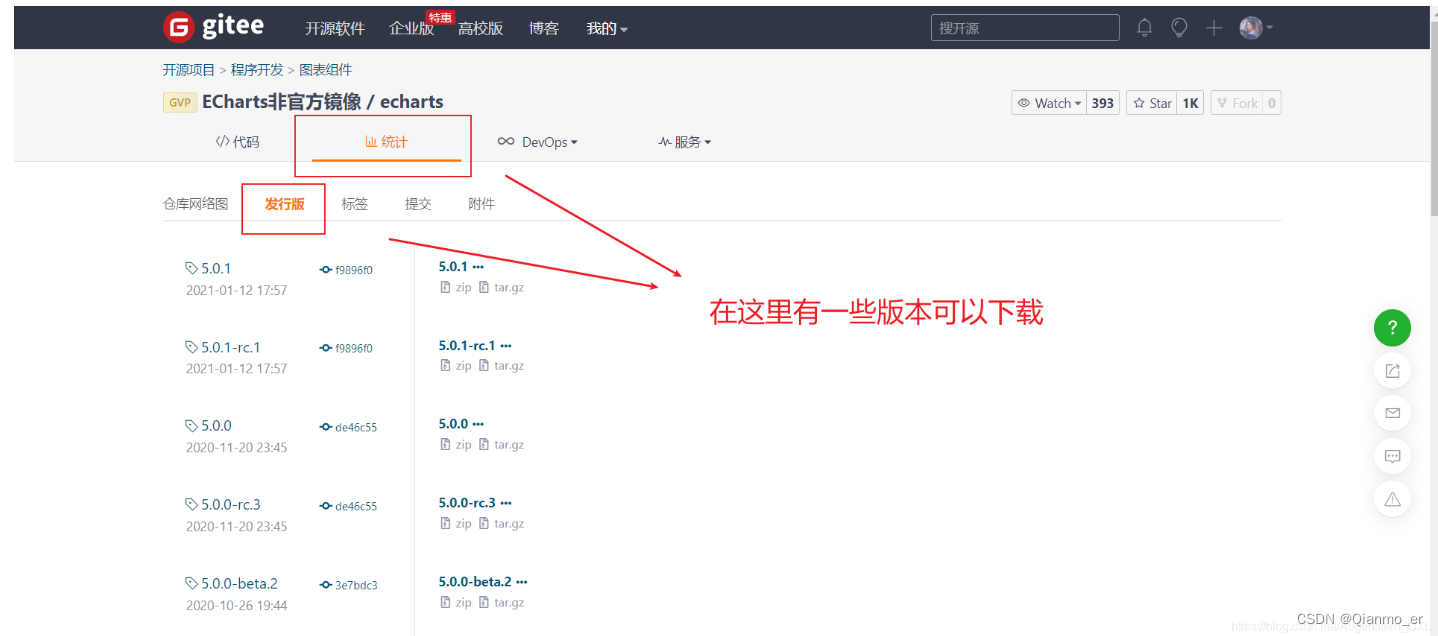This screenshot has width=1438, height=636.
Task: Click the report warning triangle icon
Action: 1392,499
